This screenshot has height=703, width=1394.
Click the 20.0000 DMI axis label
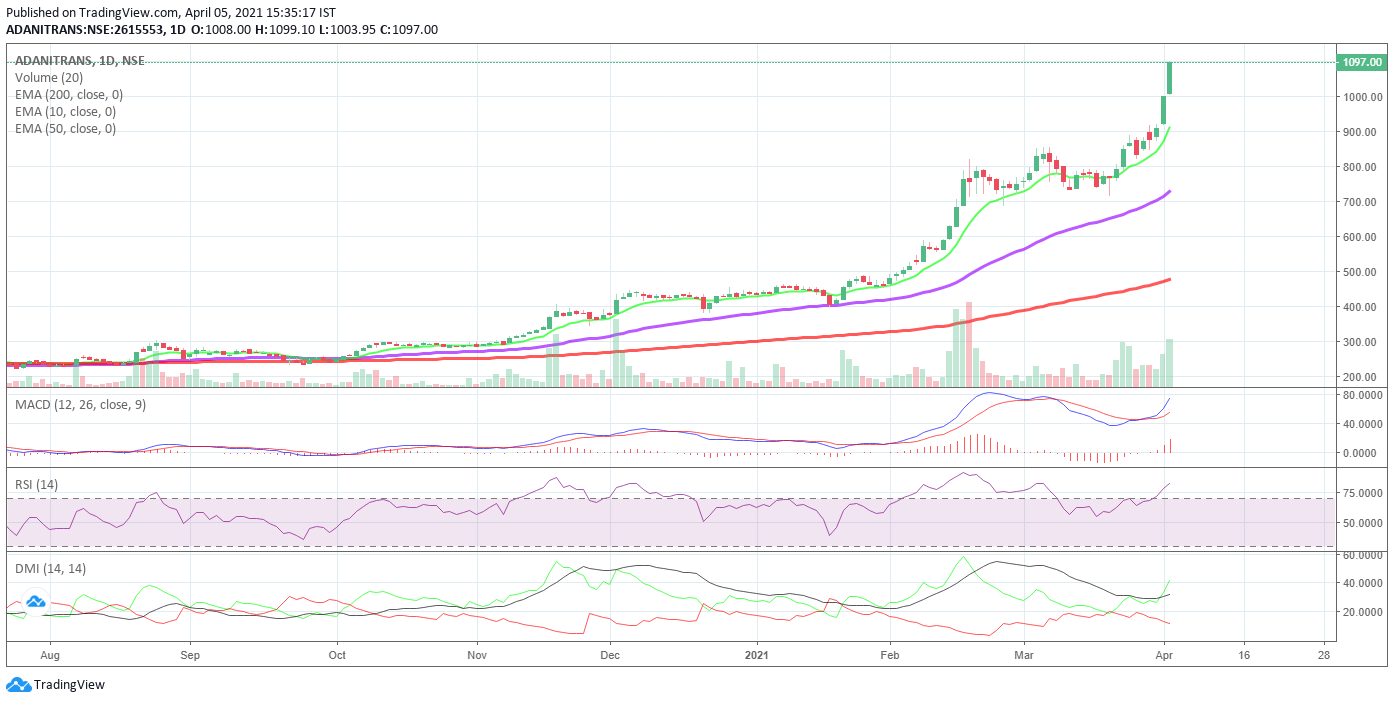pos(1363,612)
